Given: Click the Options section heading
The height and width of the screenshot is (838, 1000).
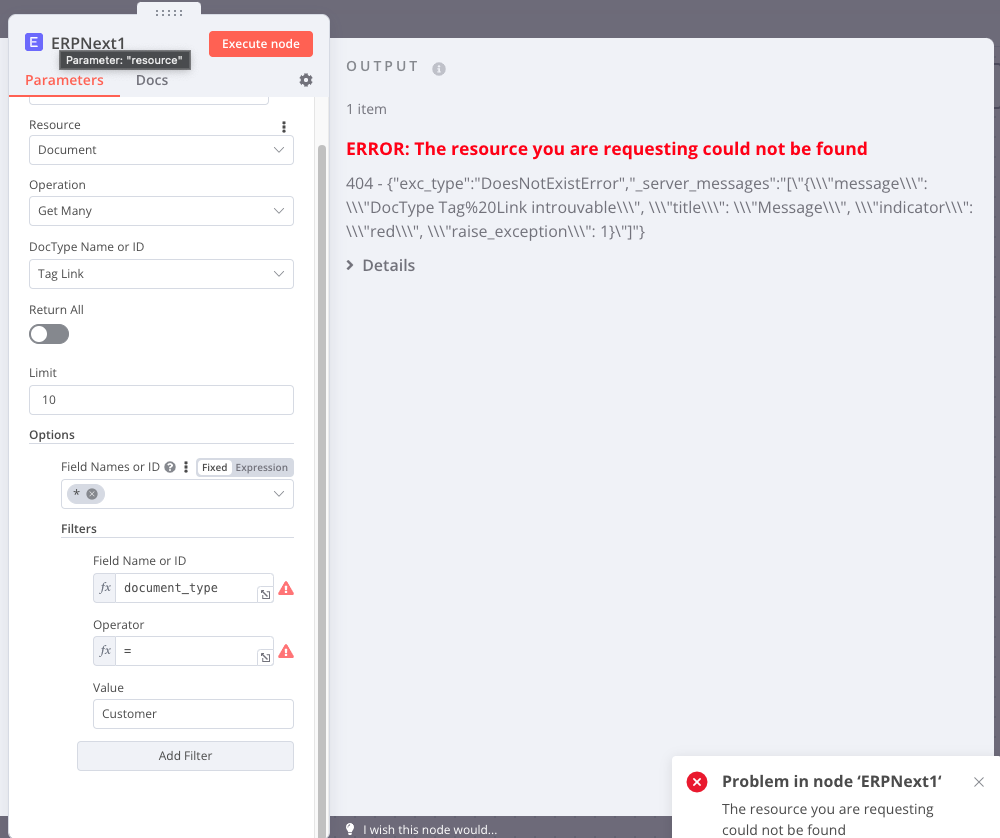Looking at the screenshot, I should click(52, 435).
